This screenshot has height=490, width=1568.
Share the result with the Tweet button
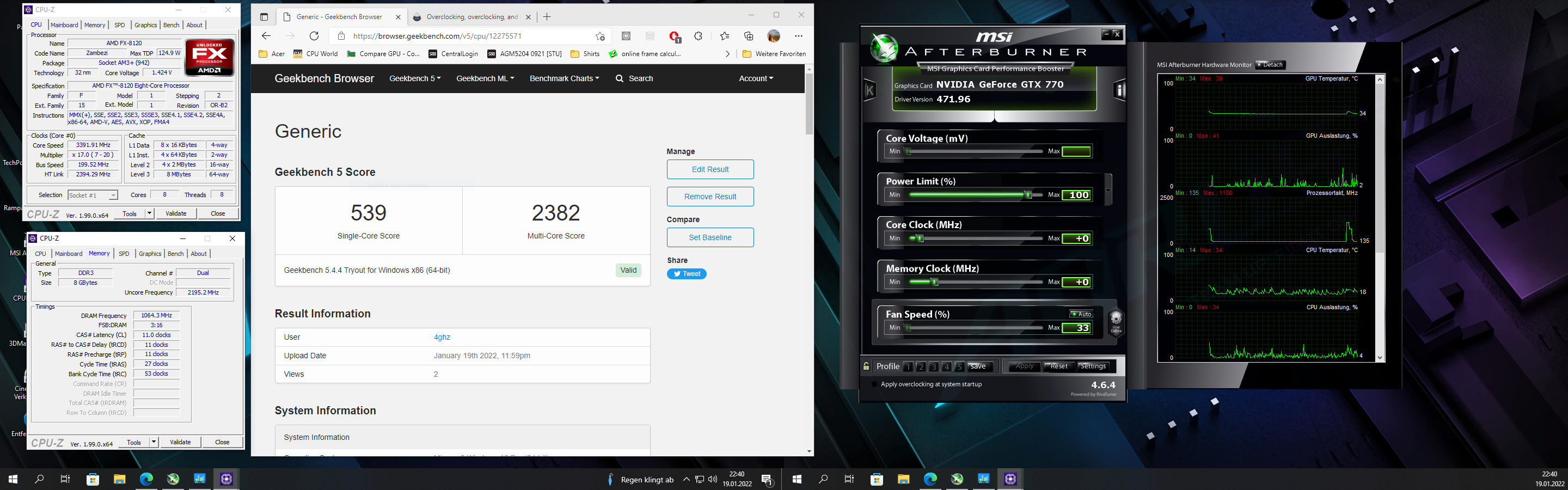pyautogui.click(x=687, y=274)
